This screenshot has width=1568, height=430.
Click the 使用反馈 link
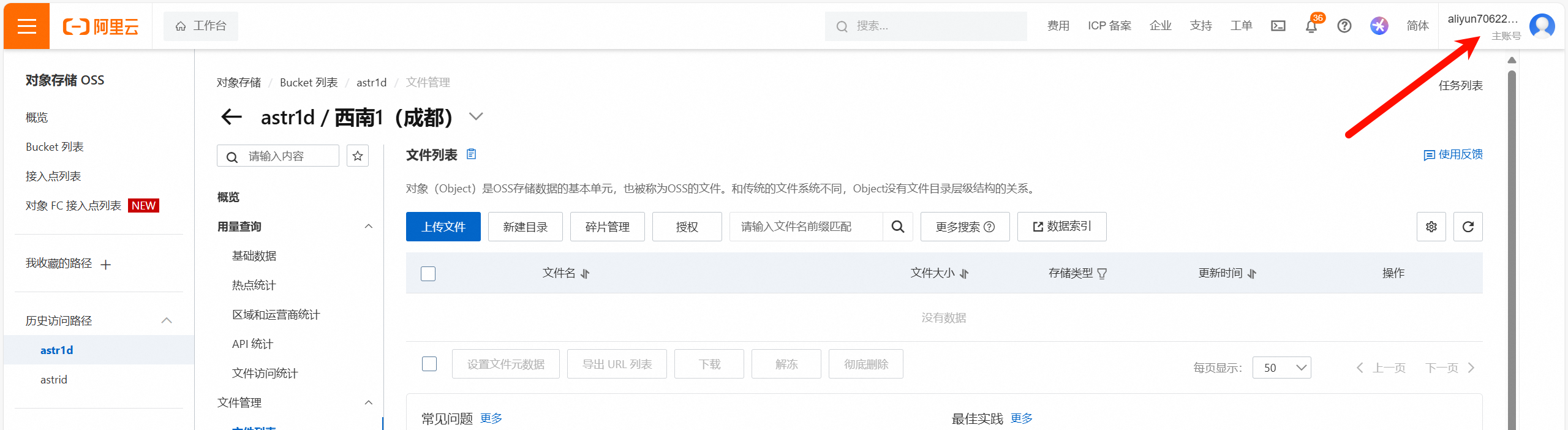(x=1453, y=154)
